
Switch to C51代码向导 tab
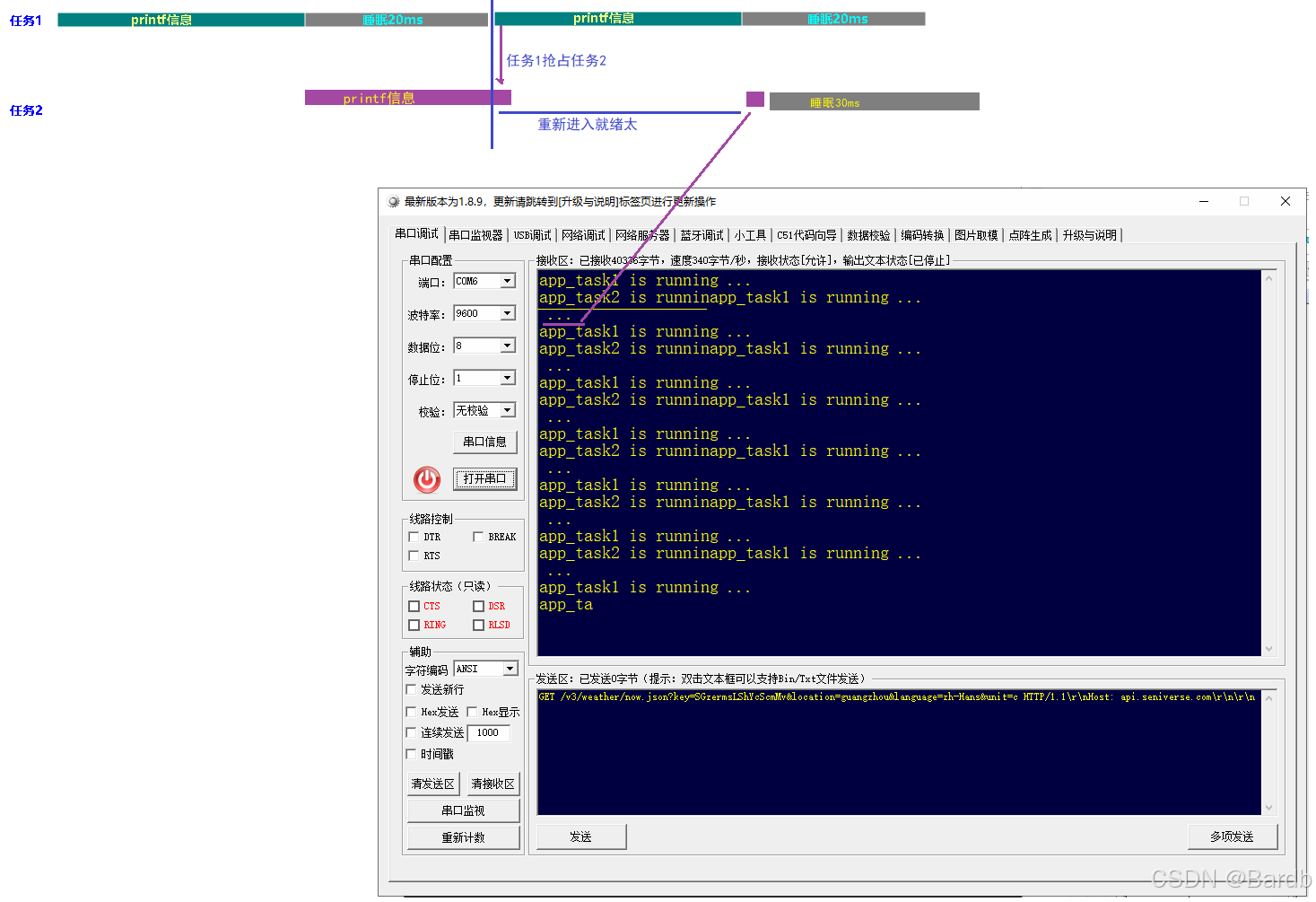coord(806,235)
